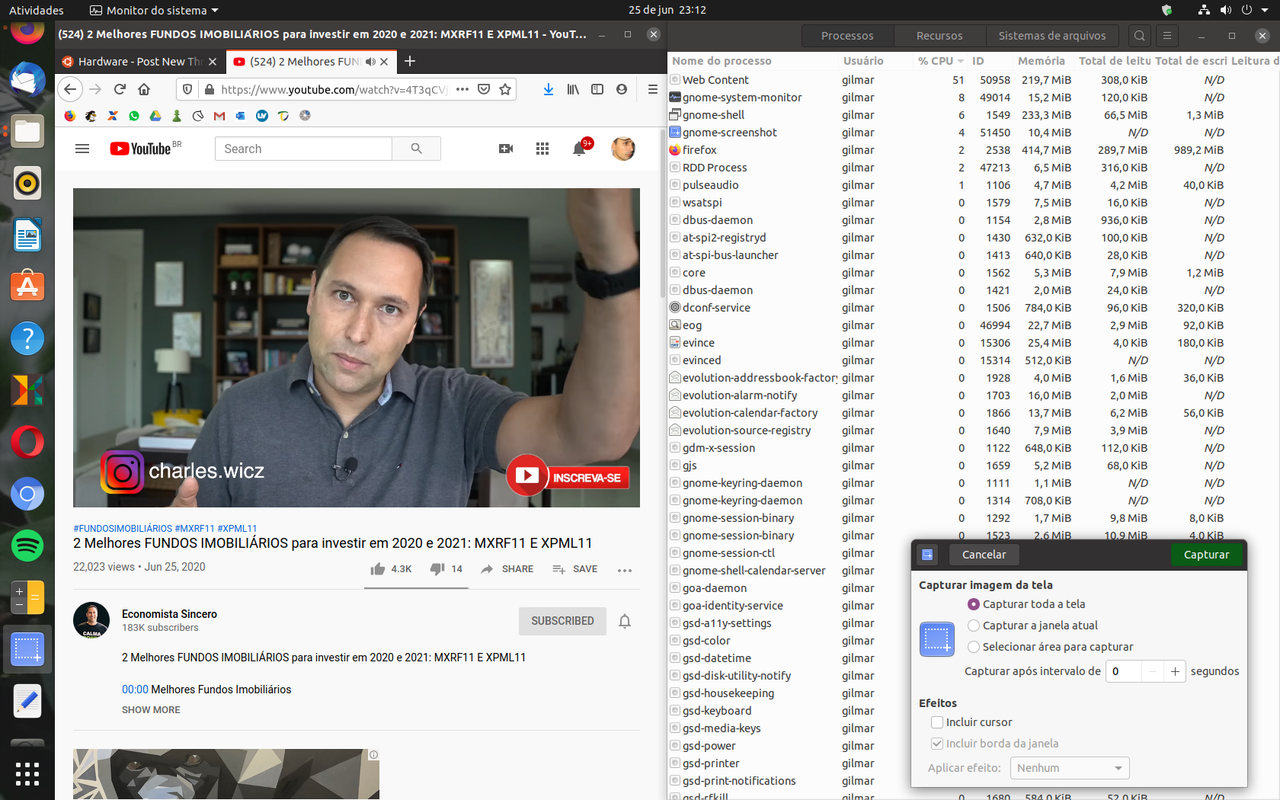The height and width of the screenshot is (800, 1280).
Task: Increase capture delay with plus button
Action: pos(1175,671)
